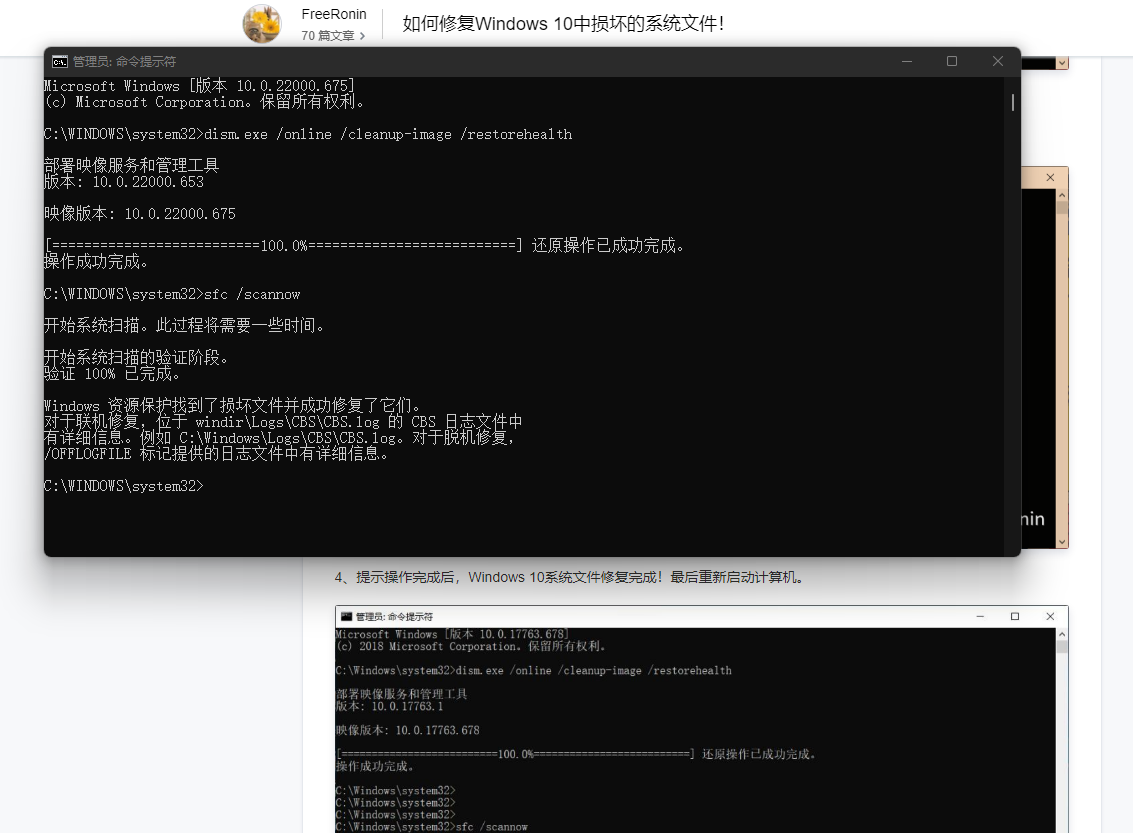This screenshot has height=833, width=1133.
Task: Click the 部署映像服务和管理工具 line
Action: click(132, 165)
